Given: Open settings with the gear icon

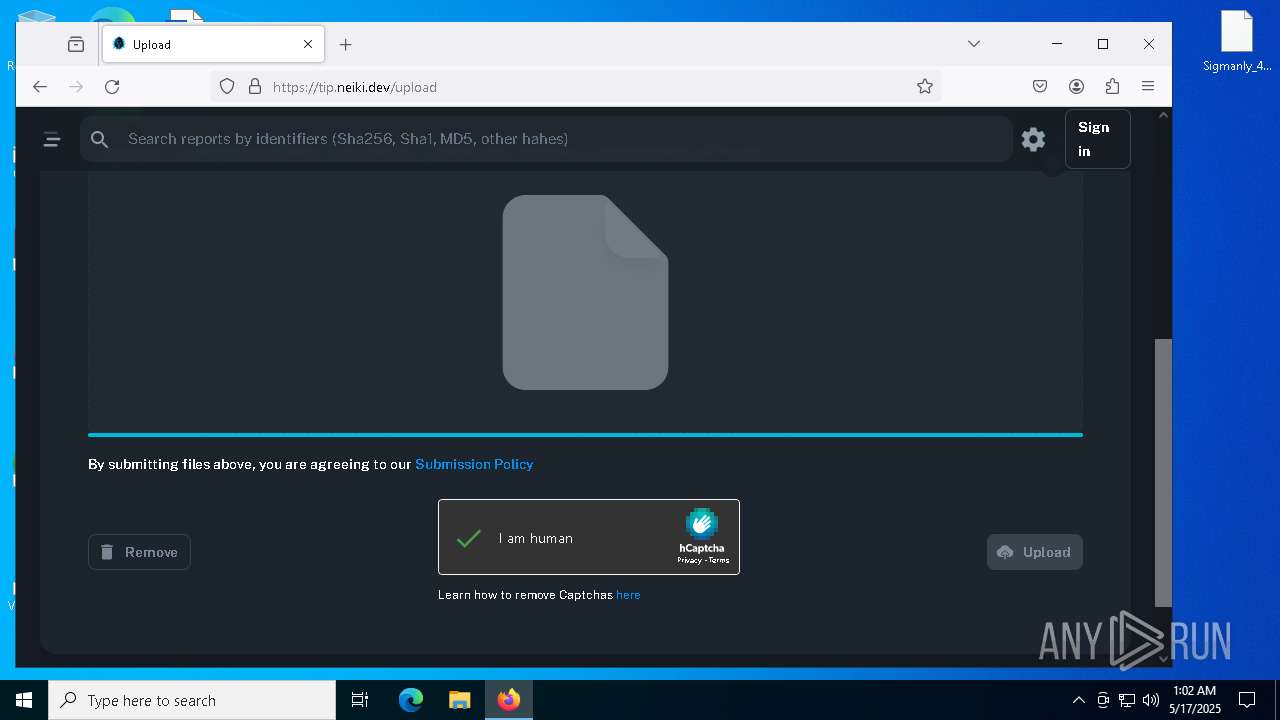Looking at the screenshot, I should coord(1033,139).
